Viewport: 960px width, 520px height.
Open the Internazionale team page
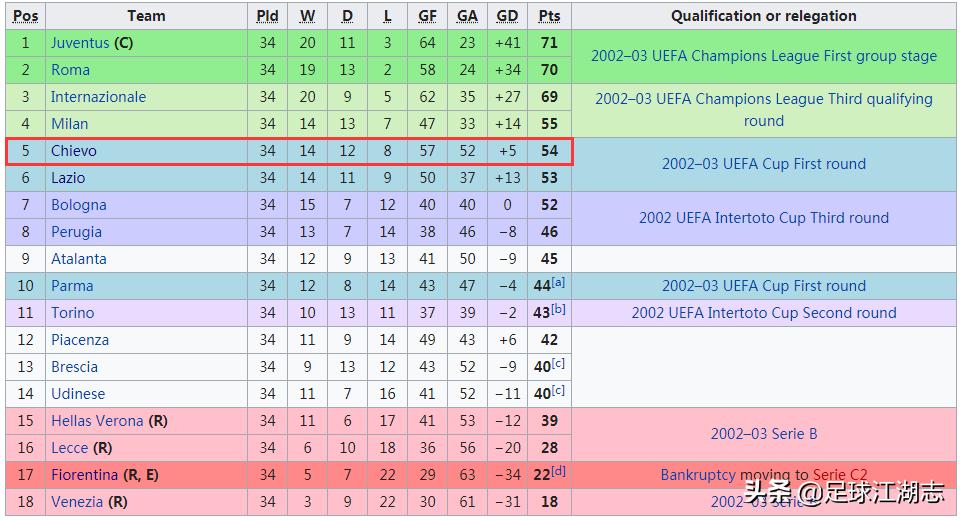coord(98,97)
